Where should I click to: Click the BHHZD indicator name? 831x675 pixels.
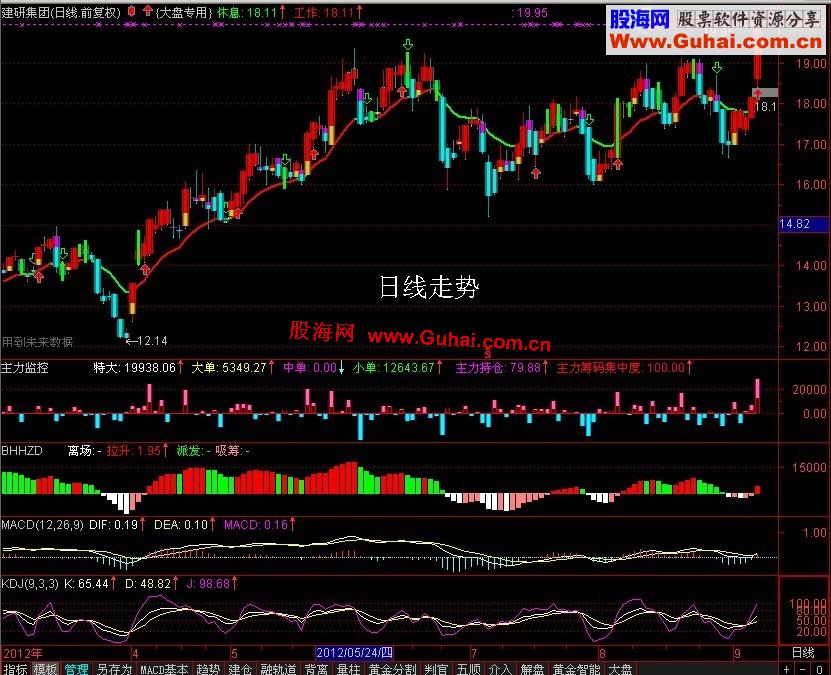[x=22, y=451]
